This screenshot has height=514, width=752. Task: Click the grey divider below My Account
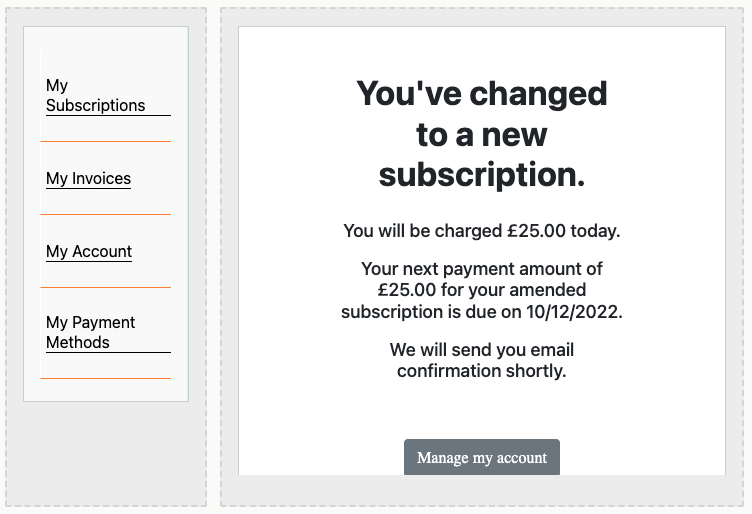(105, 287)
